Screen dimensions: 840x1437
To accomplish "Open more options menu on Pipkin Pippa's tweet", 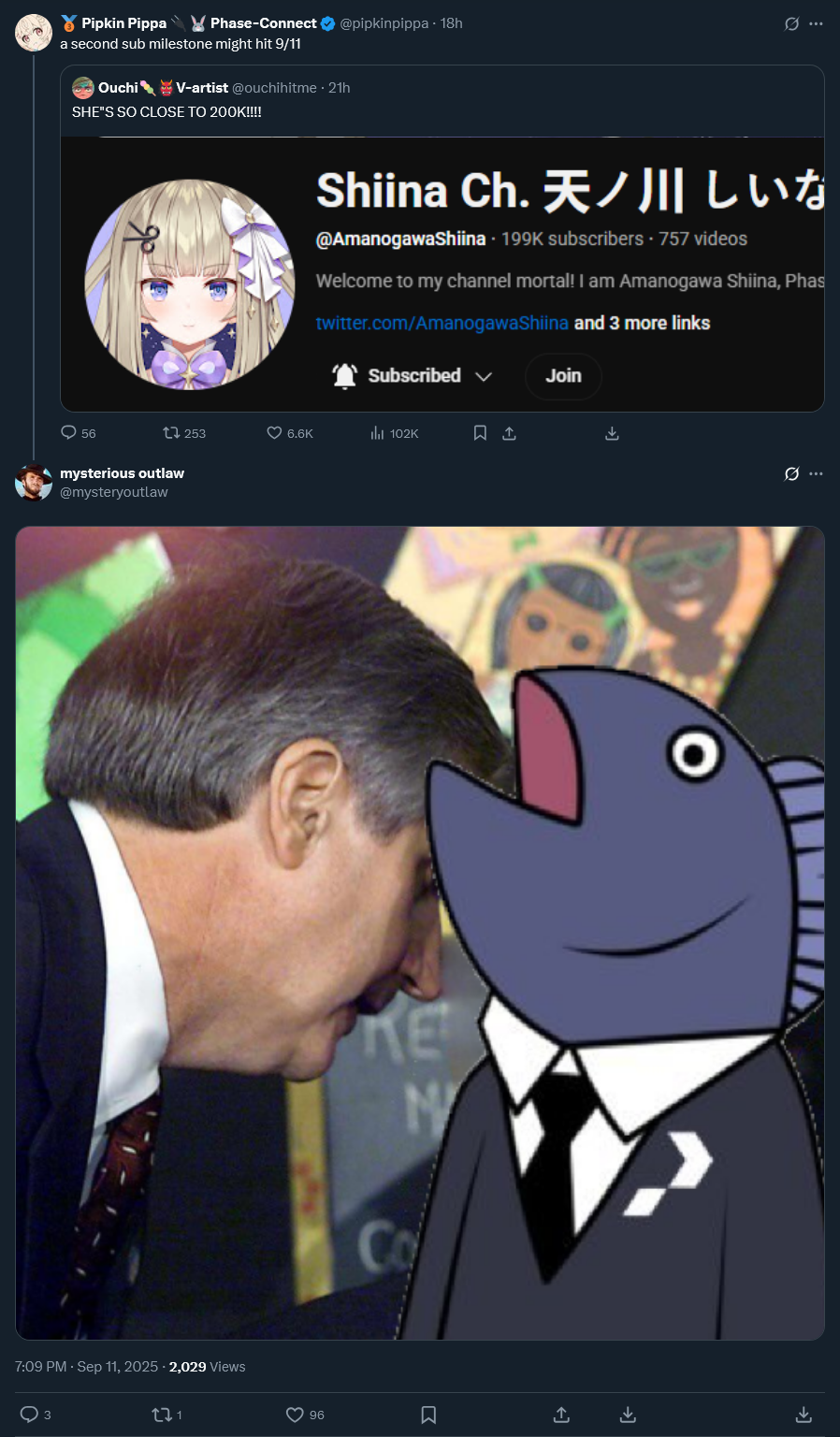I will (816, 23).
